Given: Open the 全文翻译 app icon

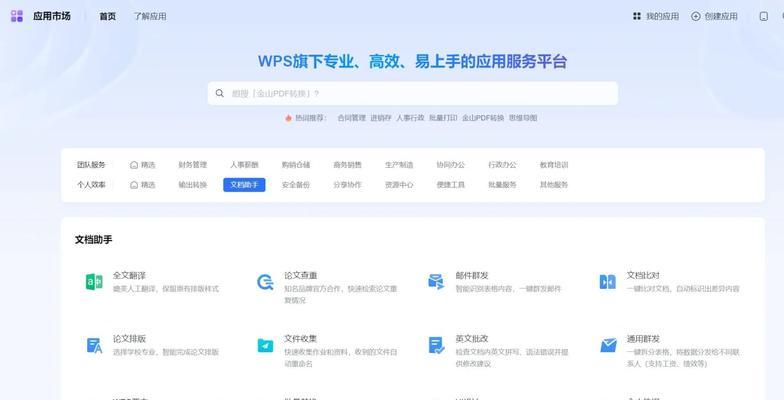Looking at the screenshot, I should pos(94,282).
